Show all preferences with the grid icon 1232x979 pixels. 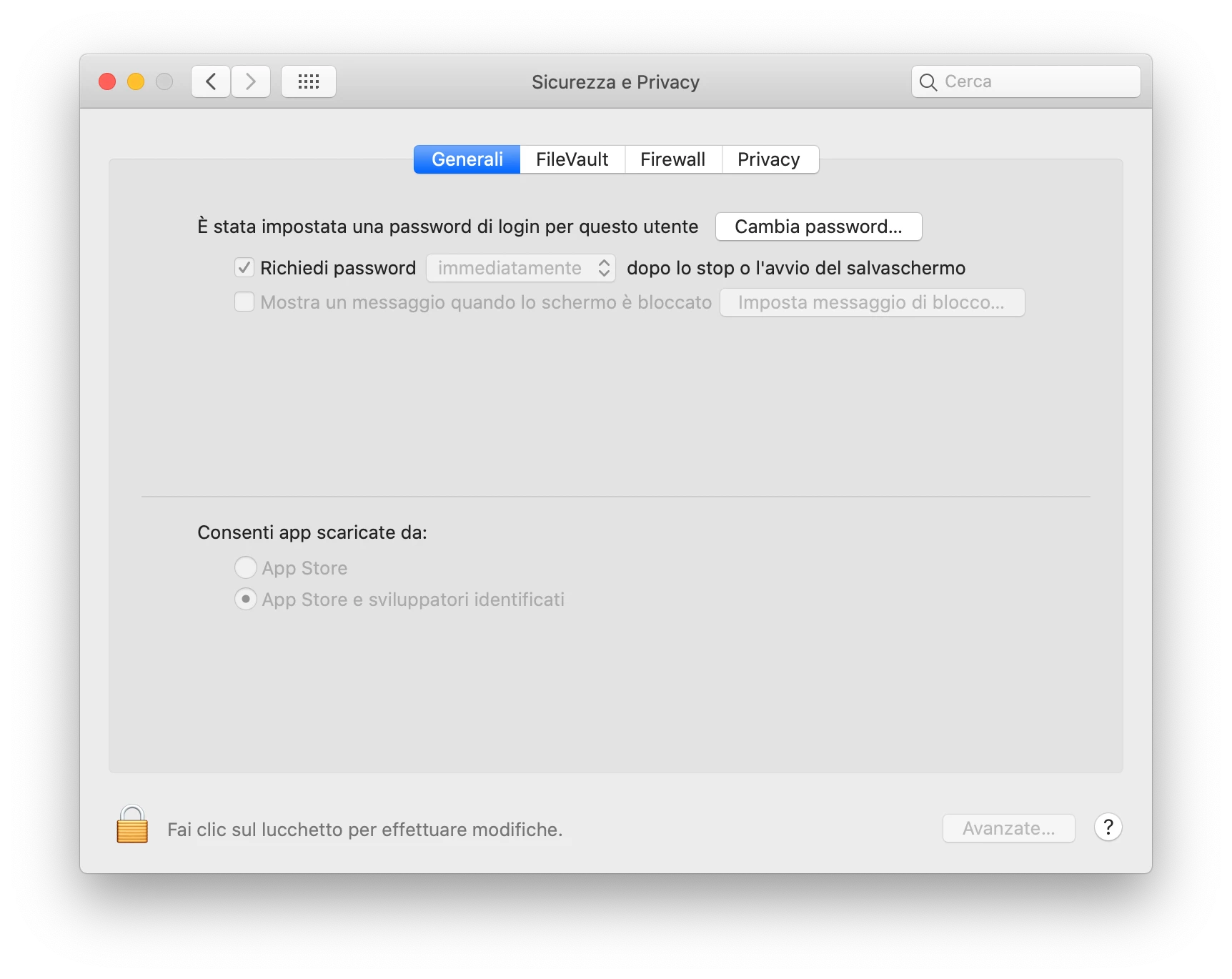click(x=309, y=81)
